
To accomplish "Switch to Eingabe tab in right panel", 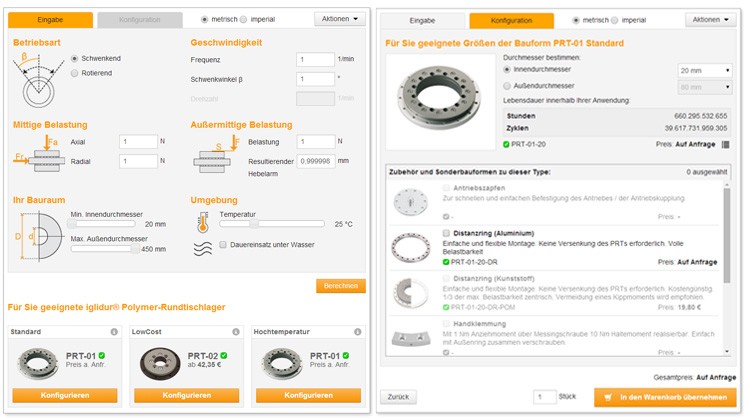I will (422, 21).
